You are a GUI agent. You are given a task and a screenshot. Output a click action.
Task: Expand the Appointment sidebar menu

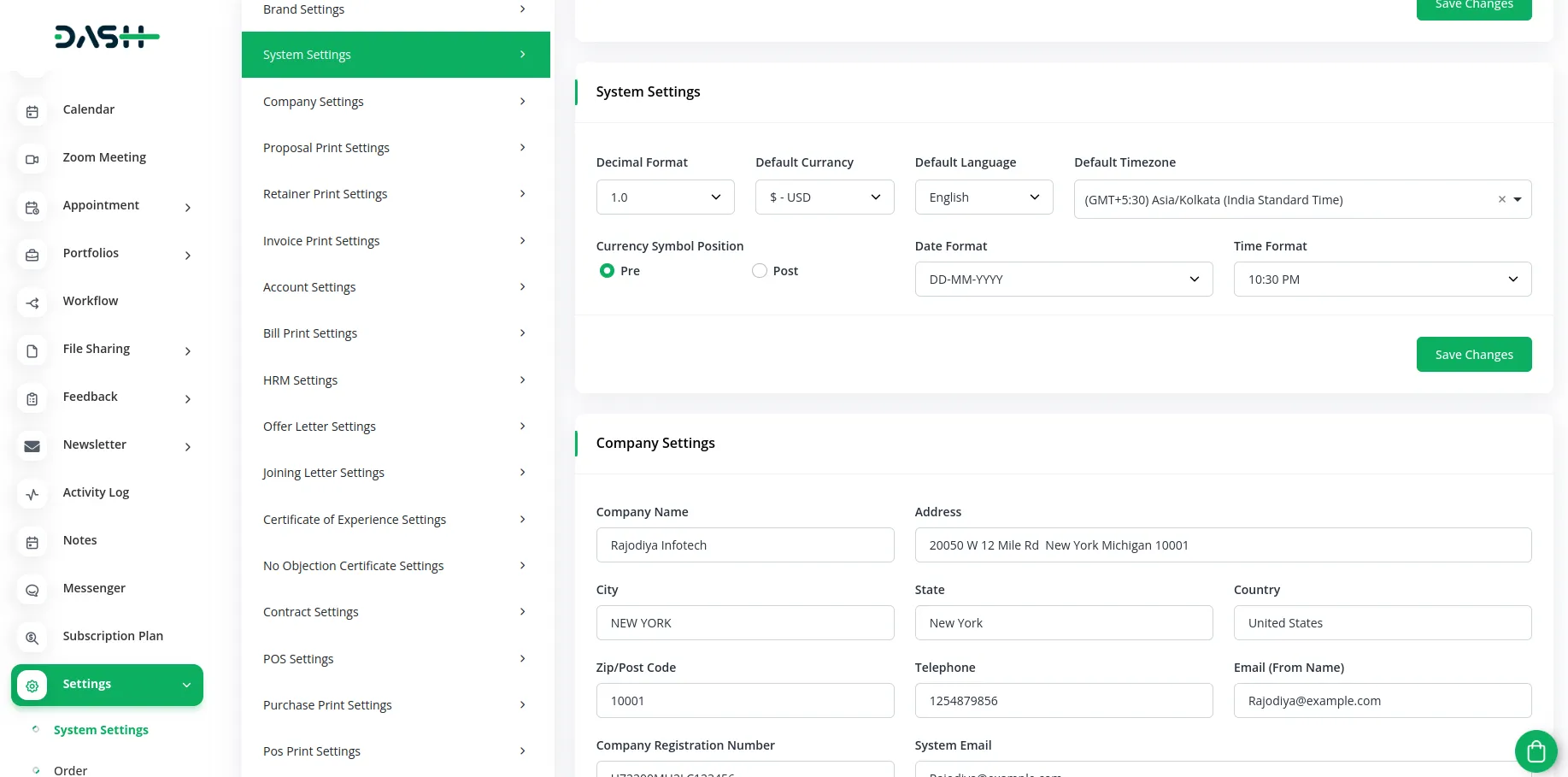[x=187, y=207]
